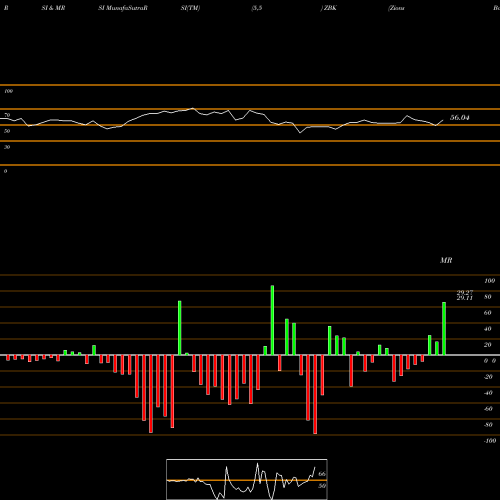The image size is (500, 500).
Task: Click the -60 label on MR axis
Action: (x=488, y=409)
